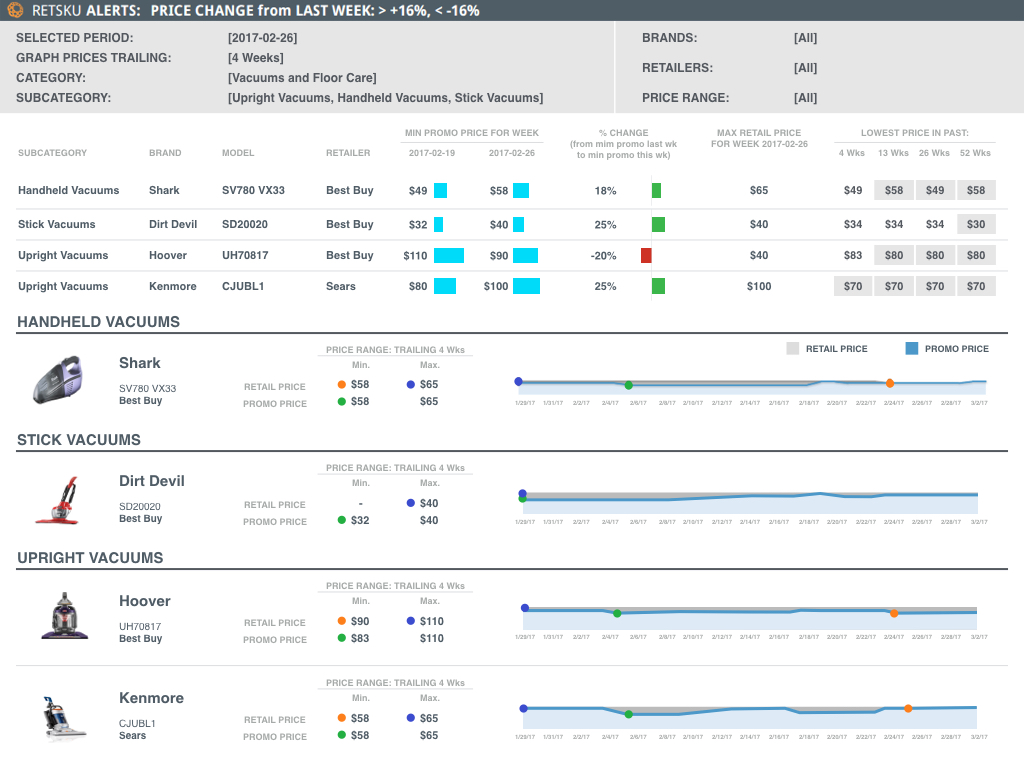The width and height of the screenshot is (1024, 768).
Task: Sort by the MODEL column header
Action: (238, 153)
